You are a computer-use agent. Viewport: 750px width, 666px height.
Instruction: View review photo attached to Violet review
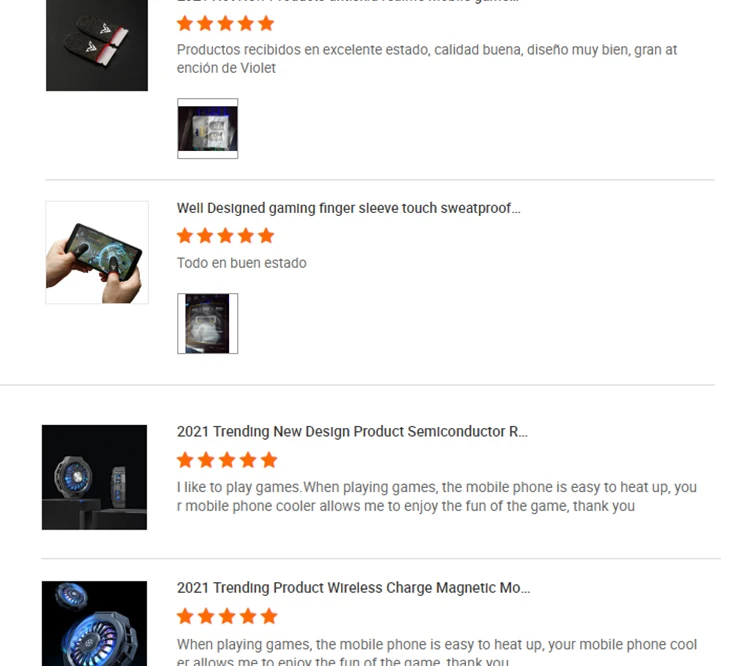pos(208,129)
